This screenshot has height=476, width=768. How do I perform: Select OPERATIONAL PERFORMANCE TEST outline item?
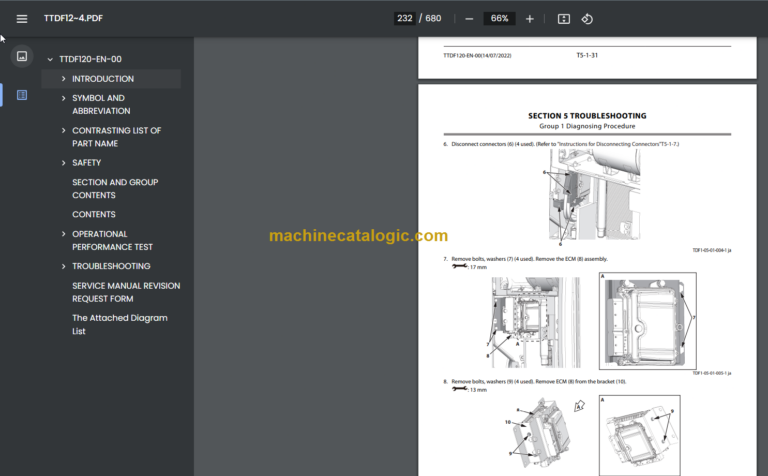coord(112,240)
